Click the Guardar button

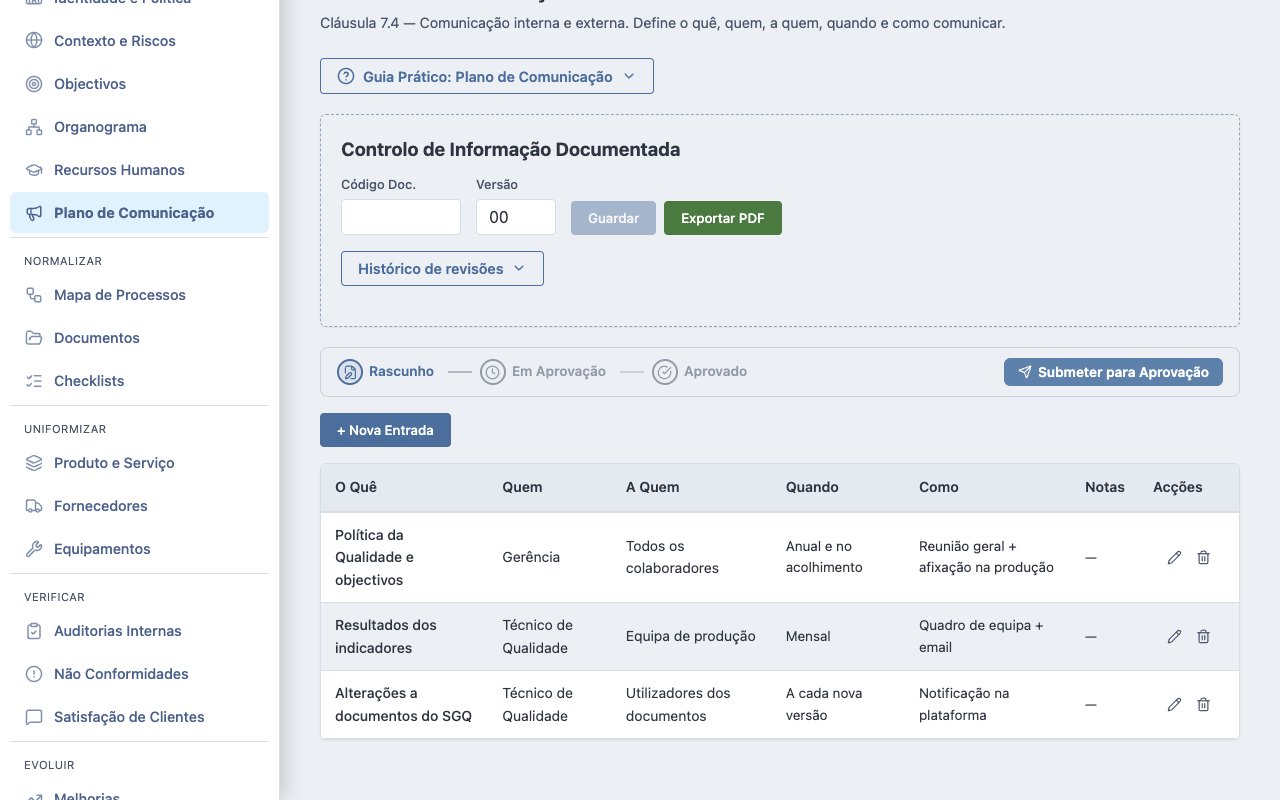613,218
